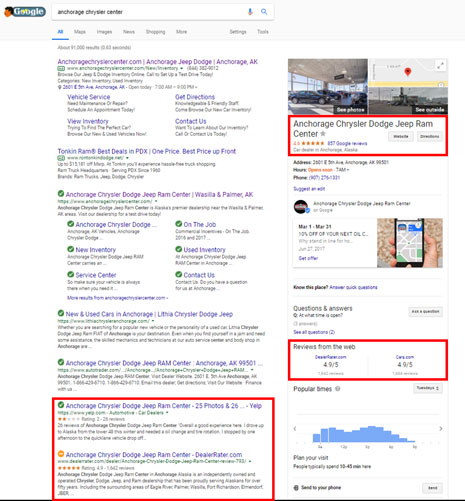Click the Ask a question button
Viewport: 465px width, 501px height.
click(425, 311)
